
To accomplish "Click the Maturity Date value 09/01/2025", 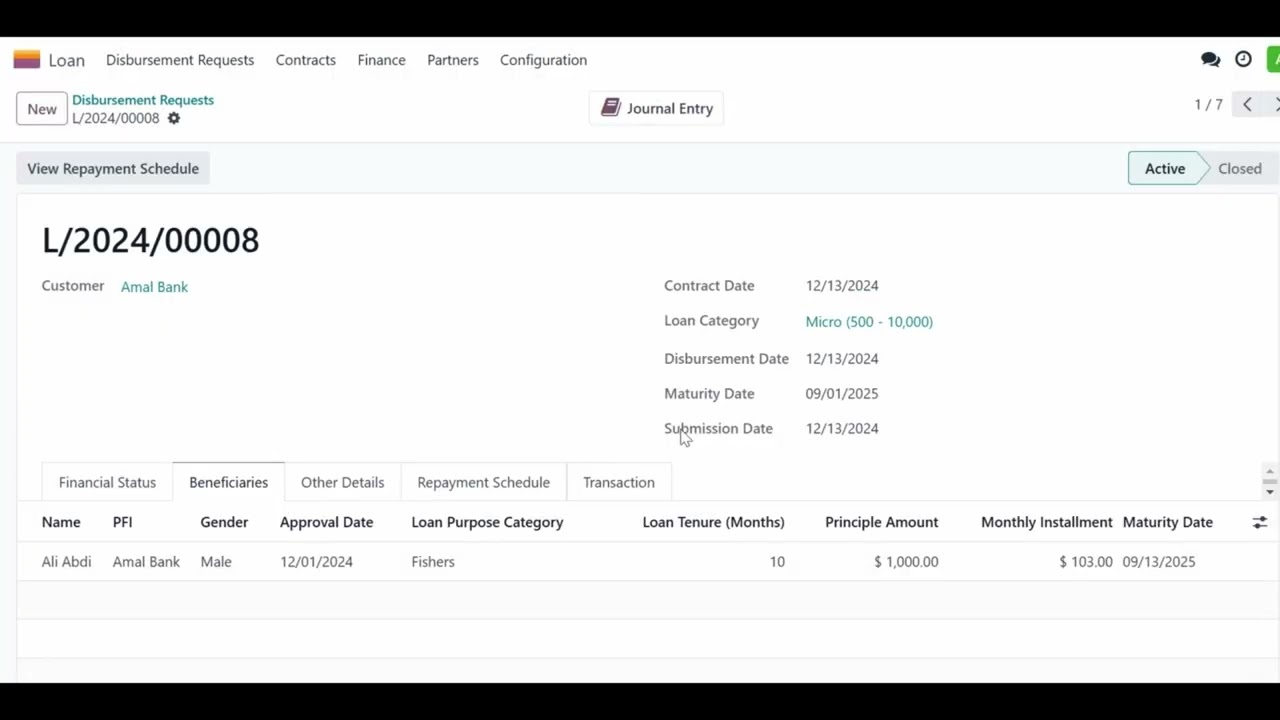I will point(842,394).
